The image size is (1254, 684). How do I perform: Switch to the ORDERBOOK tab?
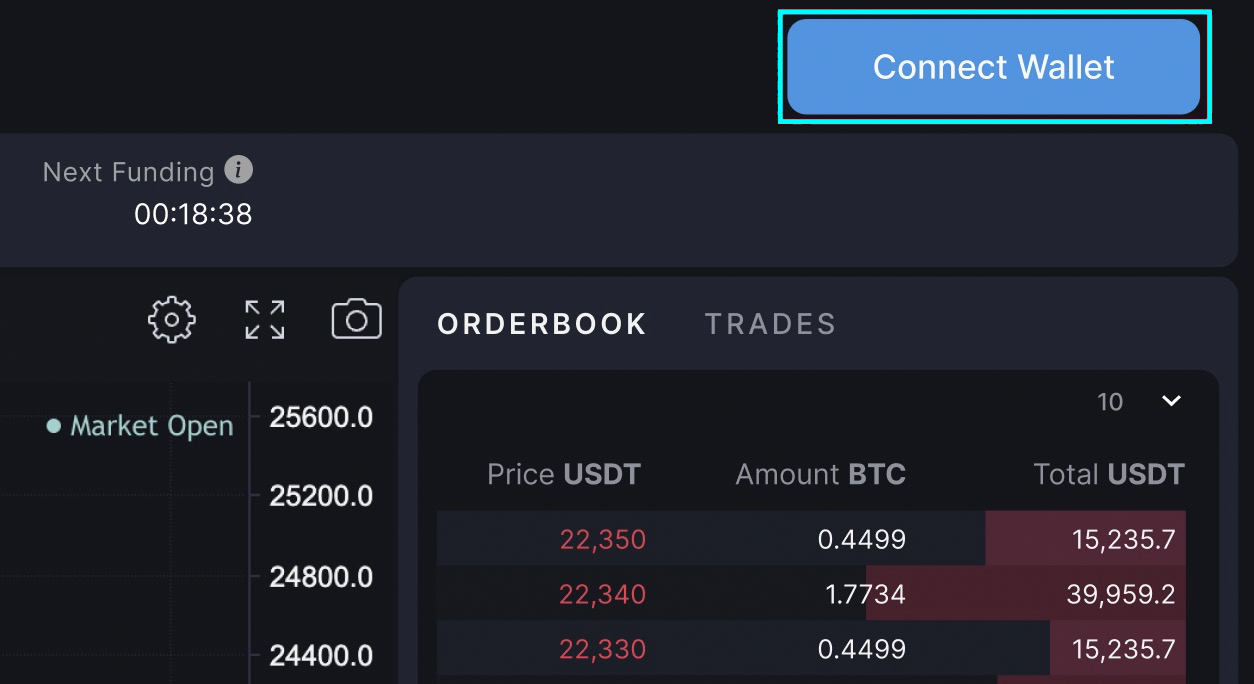click(542, 324)
